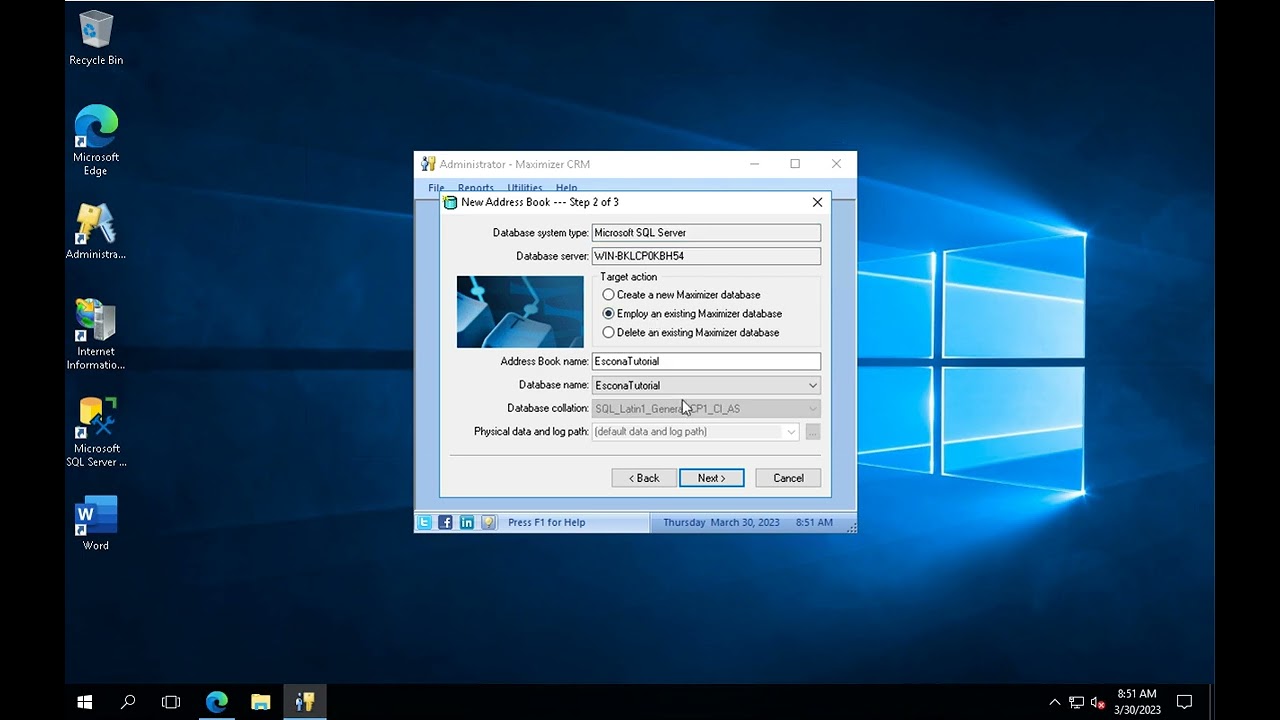The image size is (1280, 720).
Task: Open the Utilities menu
Action: click(524, 188)
